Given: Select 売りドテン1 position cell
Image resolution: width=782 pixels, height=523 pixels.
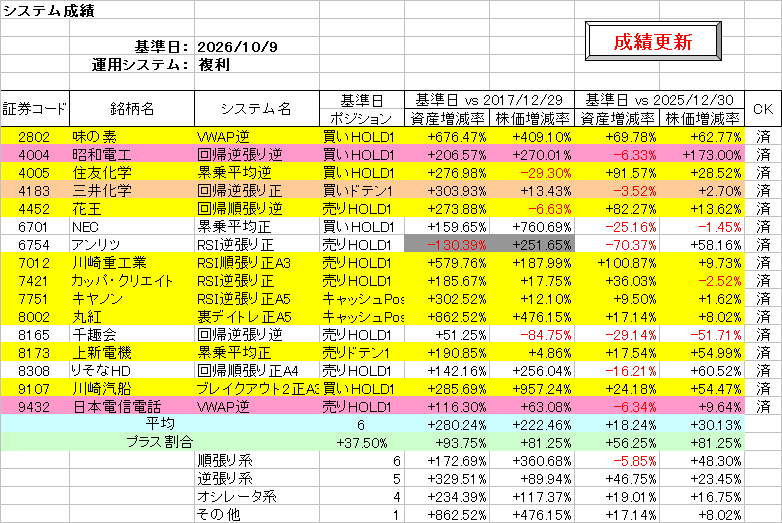Looking at the screenshot, I should (x=362, y=352).
